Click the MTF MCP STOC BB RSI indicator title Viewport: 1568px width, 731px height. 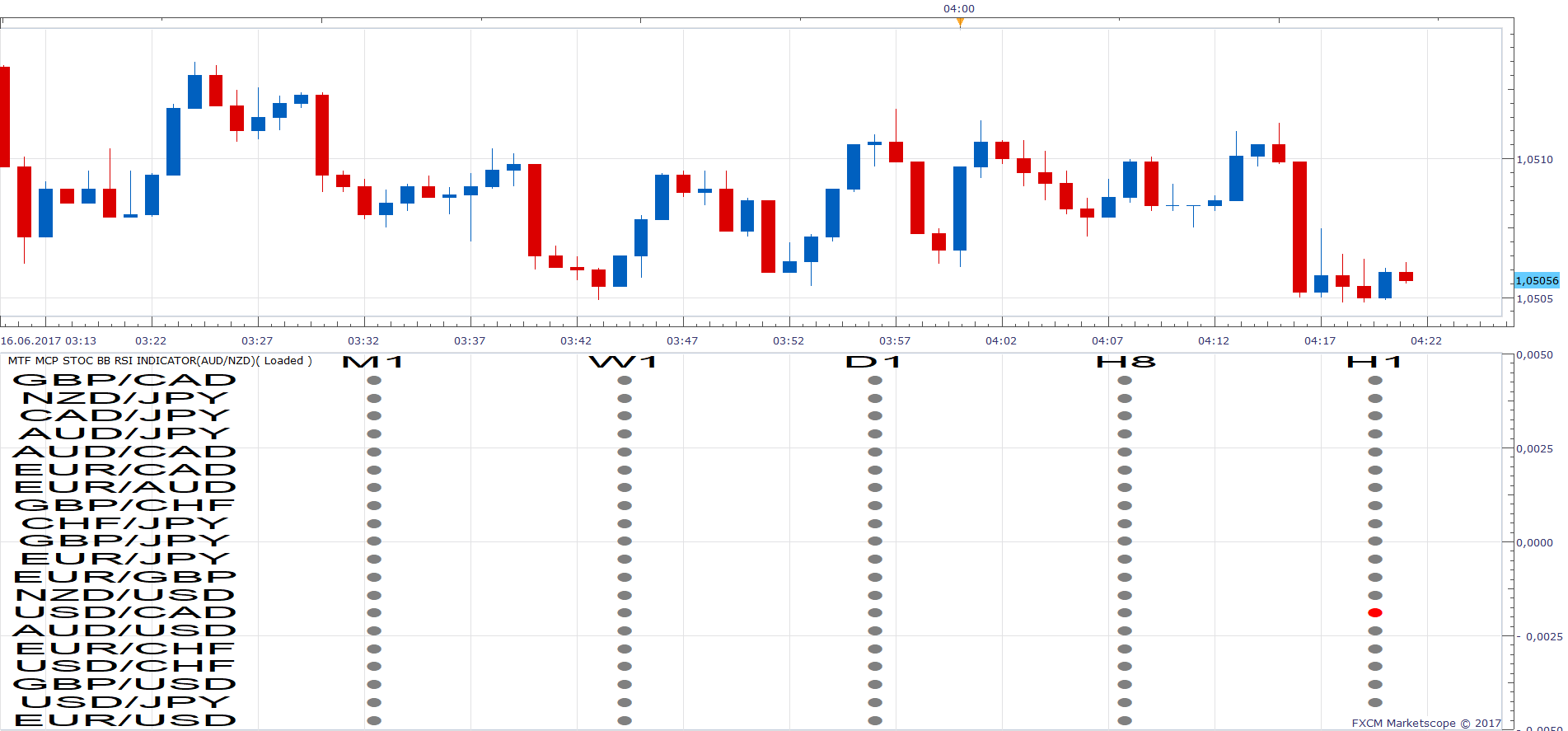point(160,361)
